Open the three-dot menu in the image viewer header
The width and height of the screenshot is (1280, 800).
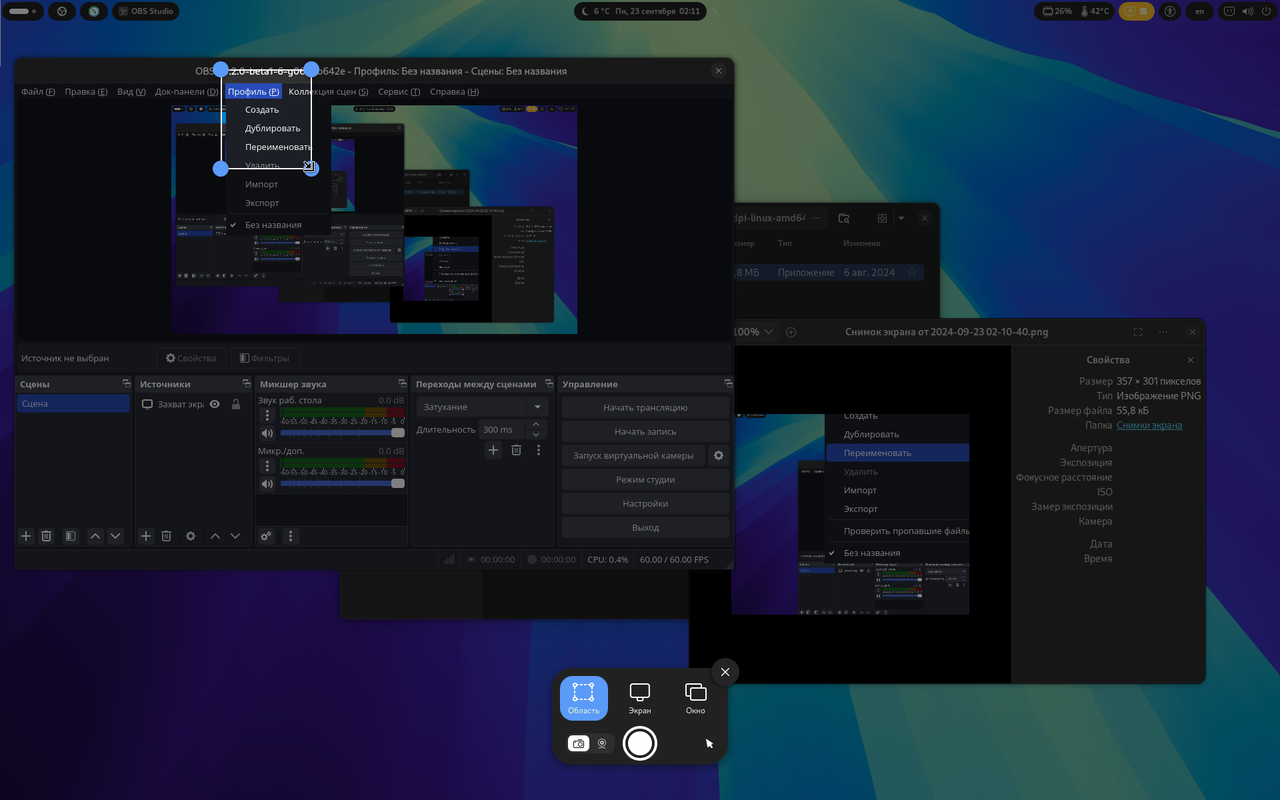pyautogui.click(x=1163, y=332)
